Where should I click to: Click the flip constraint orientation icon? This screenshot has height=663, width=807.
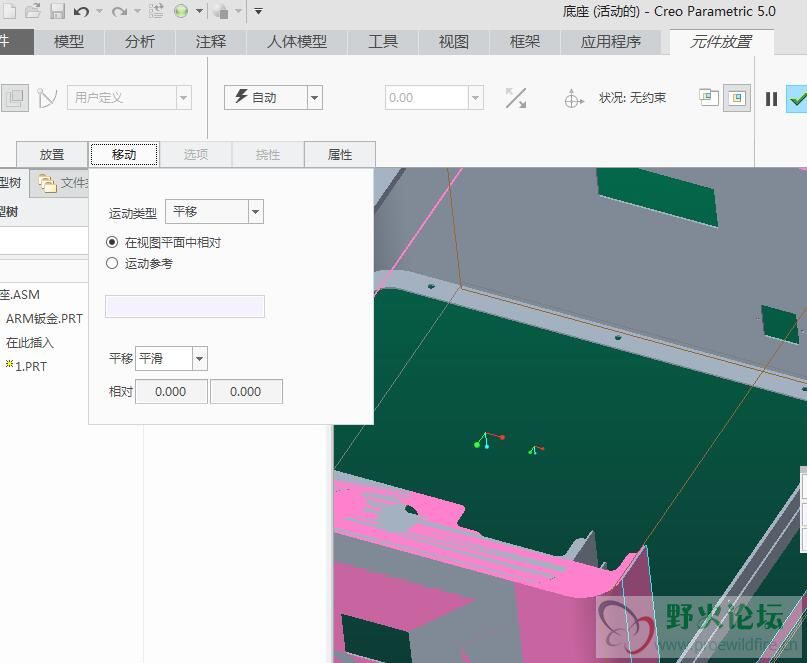point(516,98)
